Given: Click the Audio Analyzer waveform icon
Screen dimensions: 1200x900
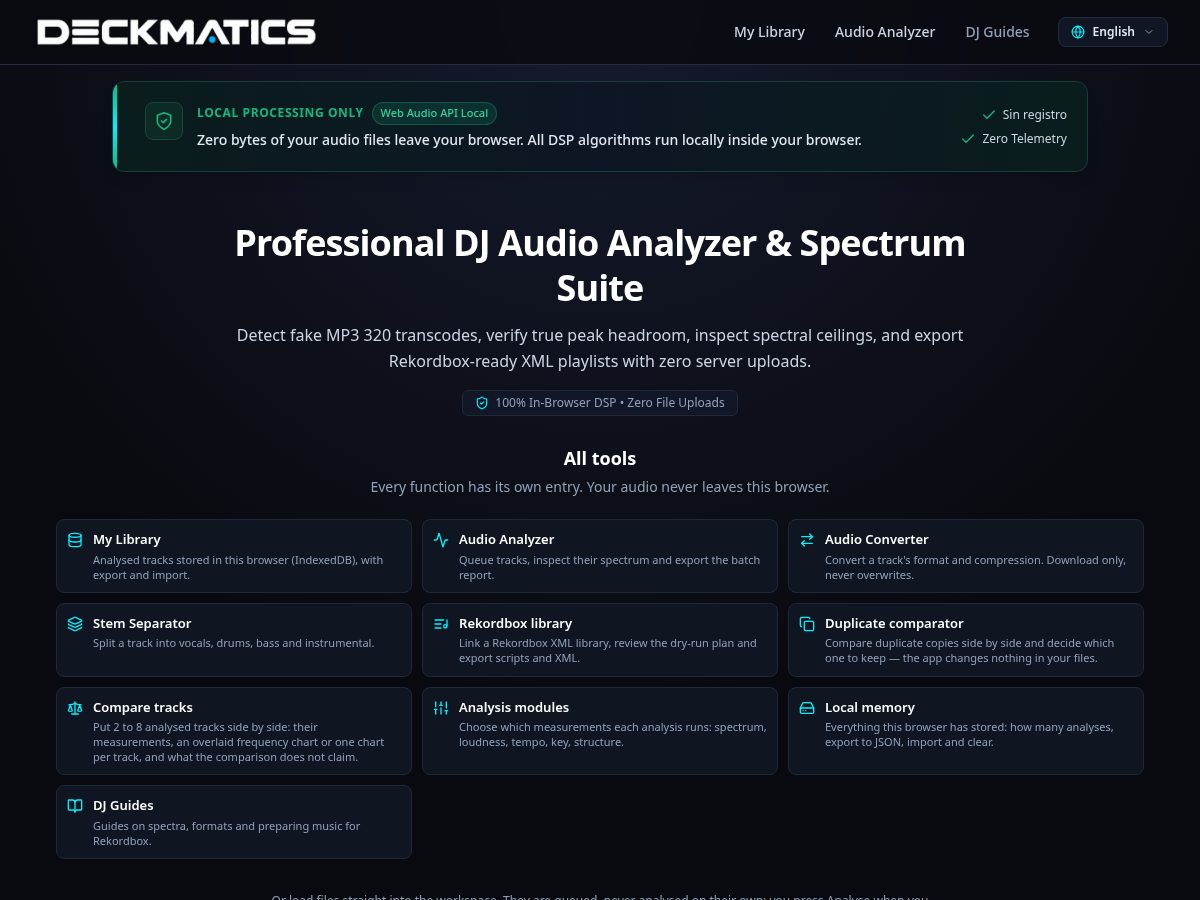Looking at the screenshot, I should [x=441, y=540].
